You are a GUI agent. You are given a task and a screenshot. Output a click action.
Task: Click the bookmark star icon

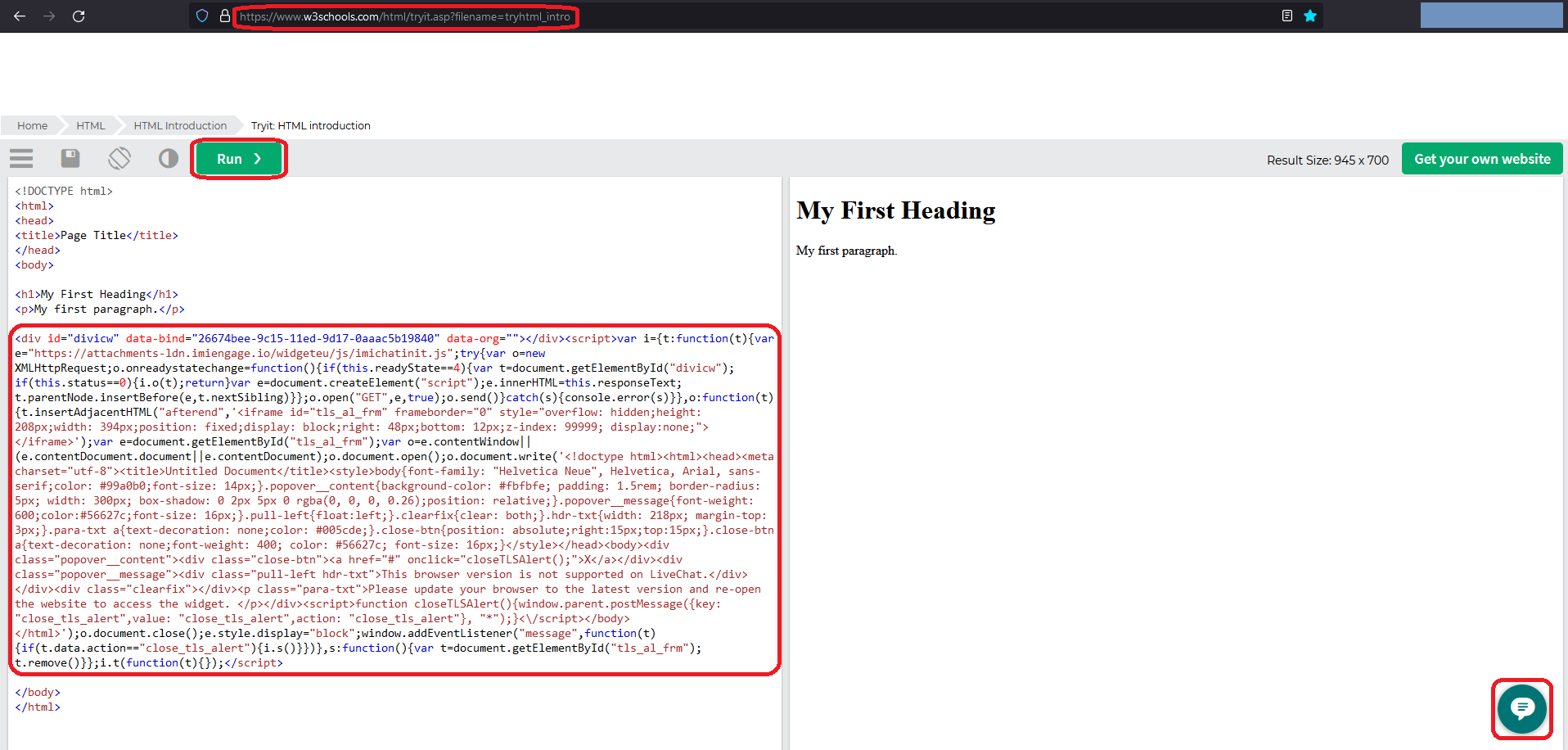tap(1310, 16)
